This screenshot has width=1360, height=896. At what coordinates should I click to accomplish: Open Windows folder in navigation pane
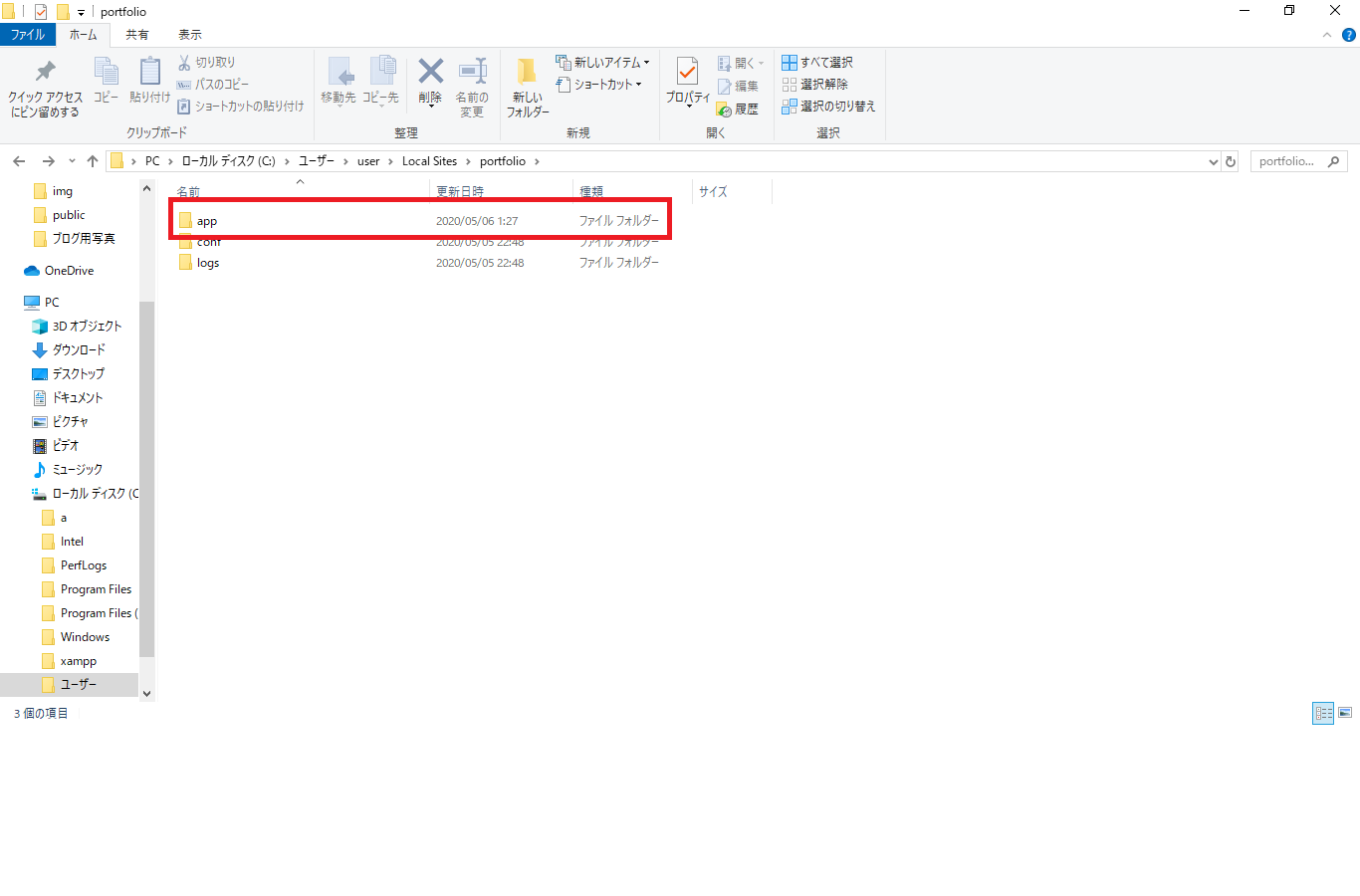tap(85, 637)
